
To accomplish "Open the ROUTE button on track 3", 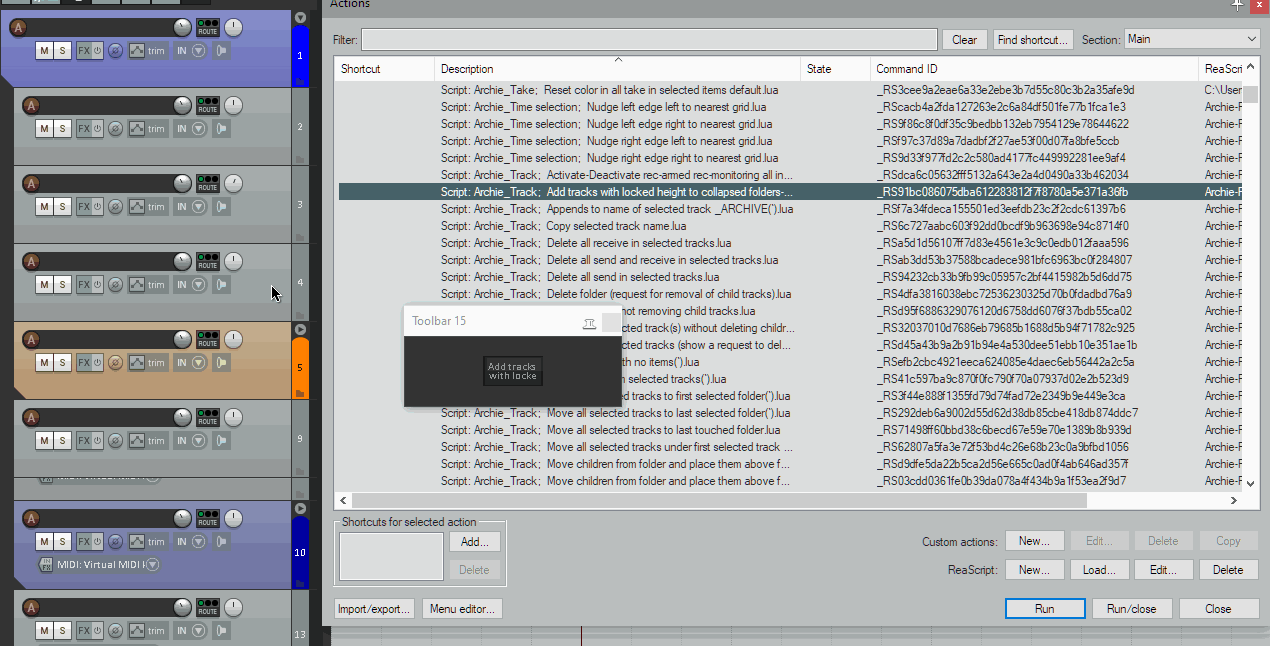I will [208, 183].
